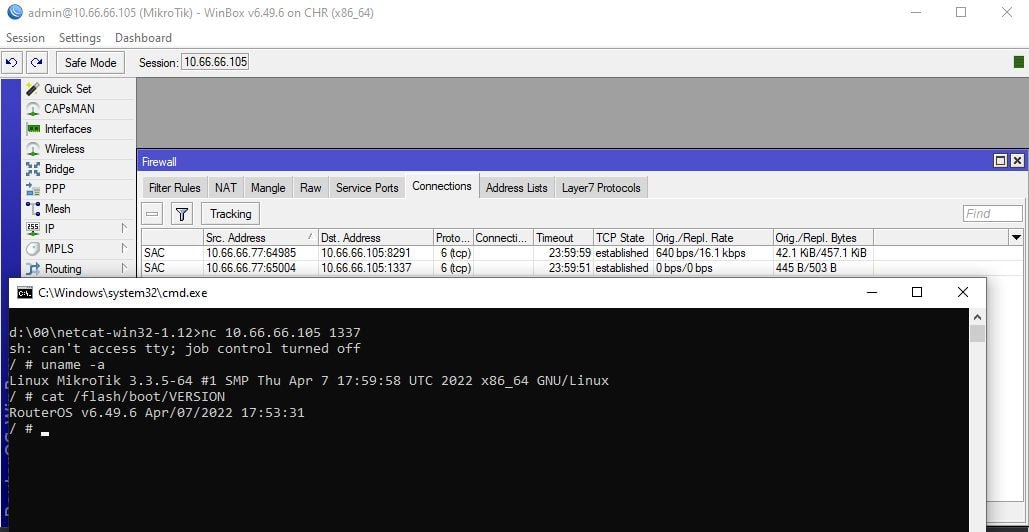Click the Redo arrow in WinBox toolbar
The image size is (1029, 532).
click(37, 63)
